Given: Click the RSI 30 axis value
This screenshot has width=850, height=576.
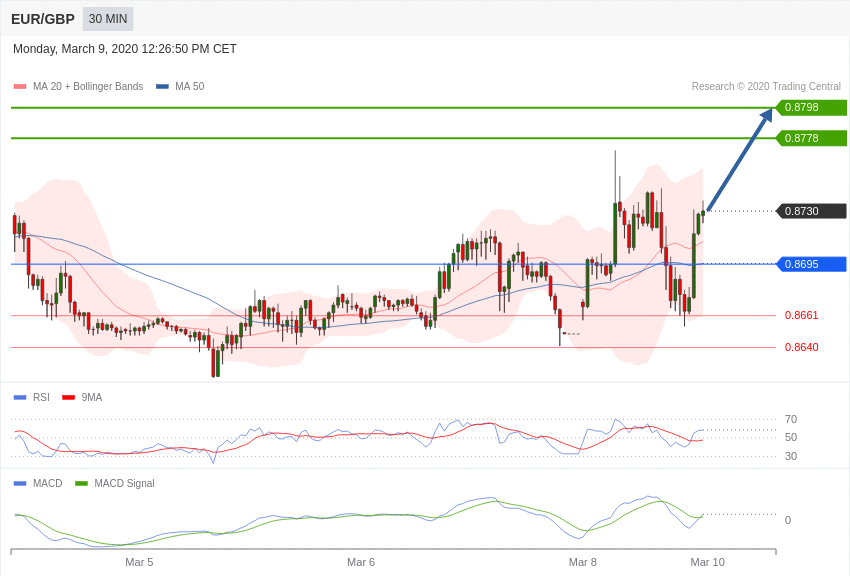Looking at the screenshot, I should [791, 456].
